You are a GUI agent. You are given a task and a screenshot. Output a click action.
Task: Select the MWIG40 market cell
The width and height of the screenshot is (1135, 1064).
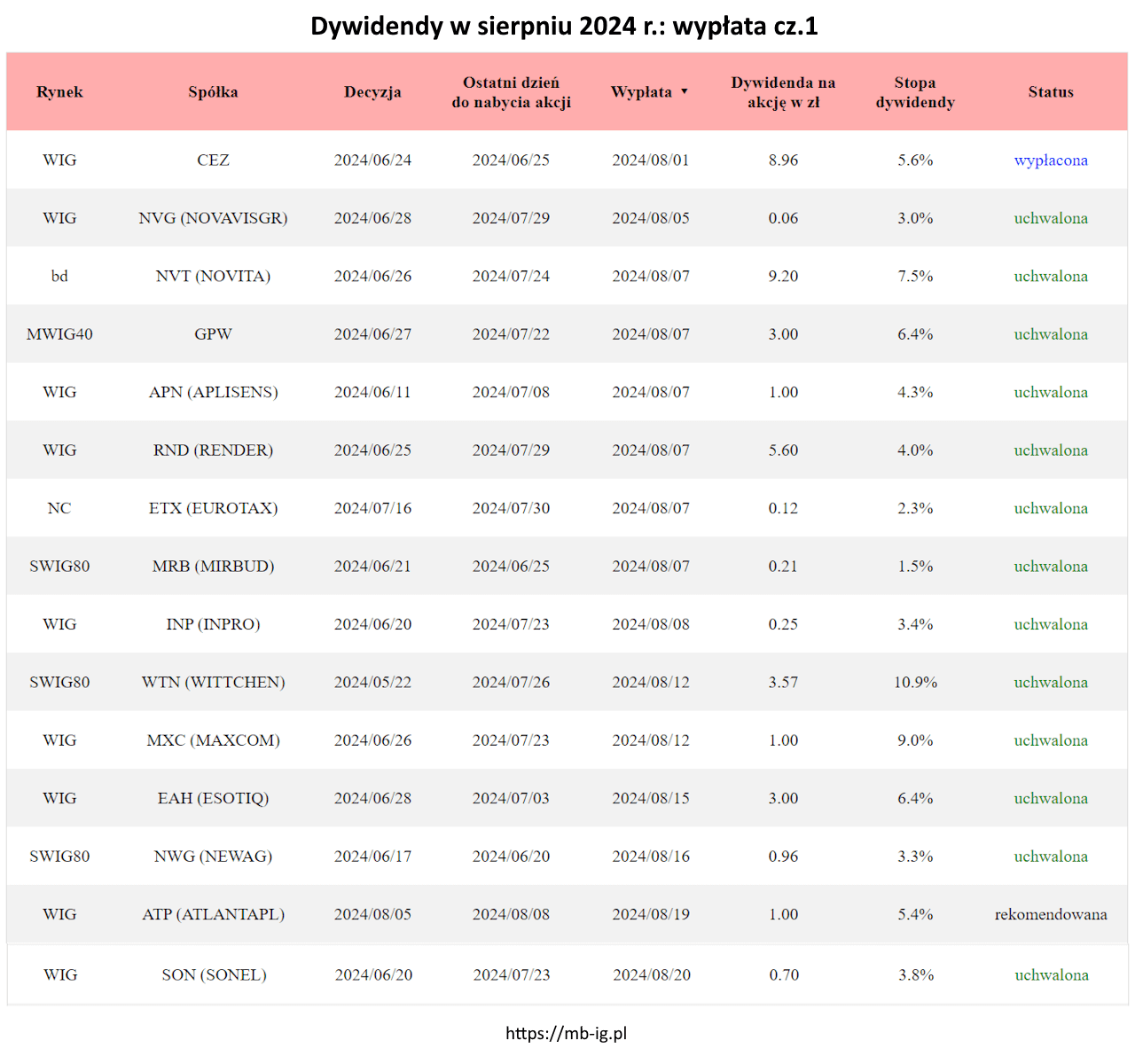tap(59, 334)
